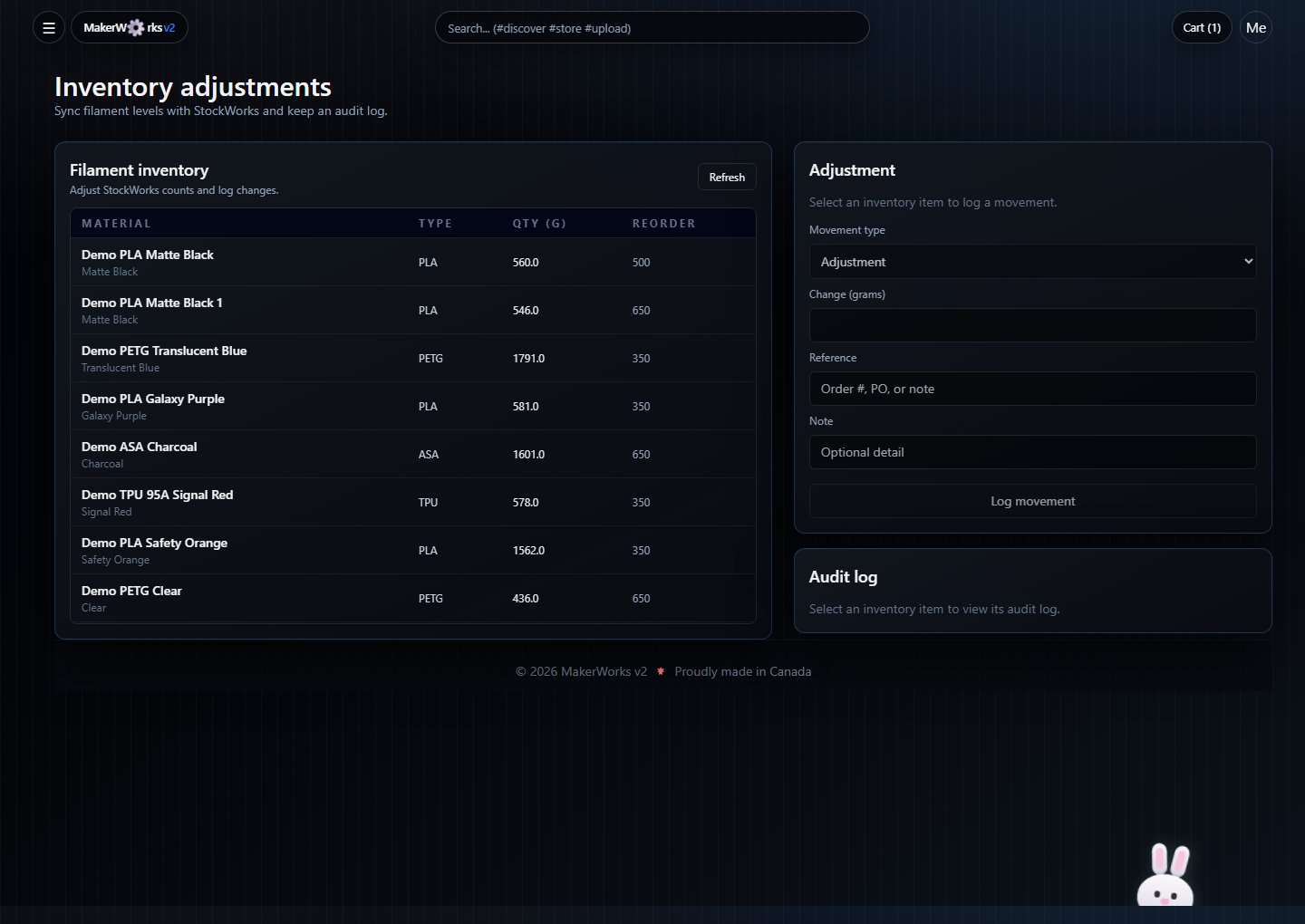
Task: Select the Demo PETG Clear row
Action: [x=413, y=598]
